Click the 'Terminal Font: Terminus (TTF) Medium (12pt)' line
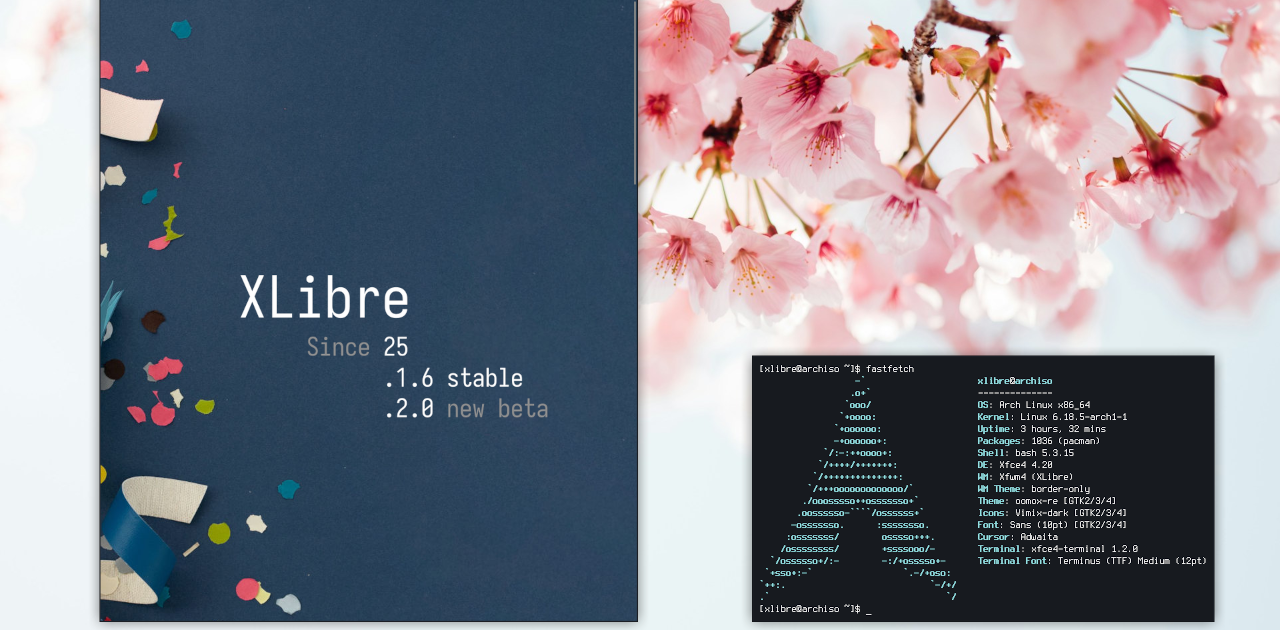Viewport: 1280px width, 630px height. (1092, 561)
